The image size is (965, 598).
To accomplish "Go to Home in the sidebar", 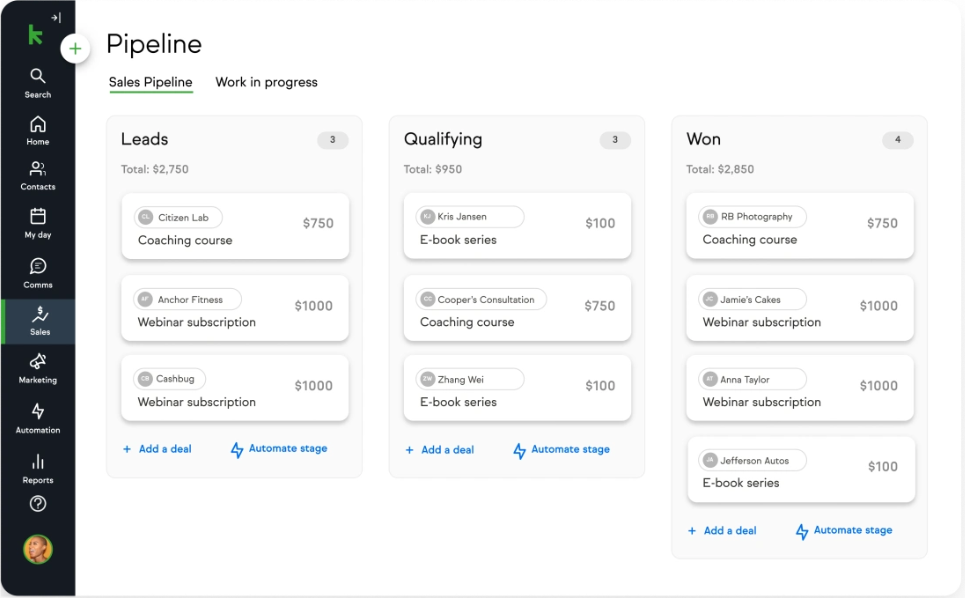I will point(37,130).
